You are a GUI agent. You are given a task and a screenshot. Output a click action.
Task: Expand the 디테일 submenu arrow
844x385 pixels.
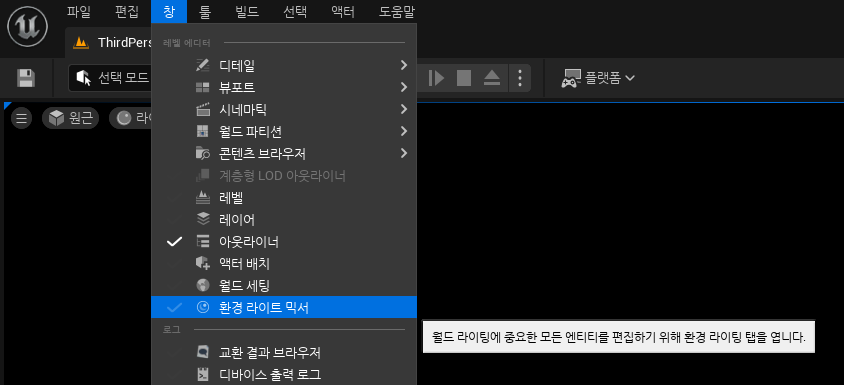coord(404,65)
